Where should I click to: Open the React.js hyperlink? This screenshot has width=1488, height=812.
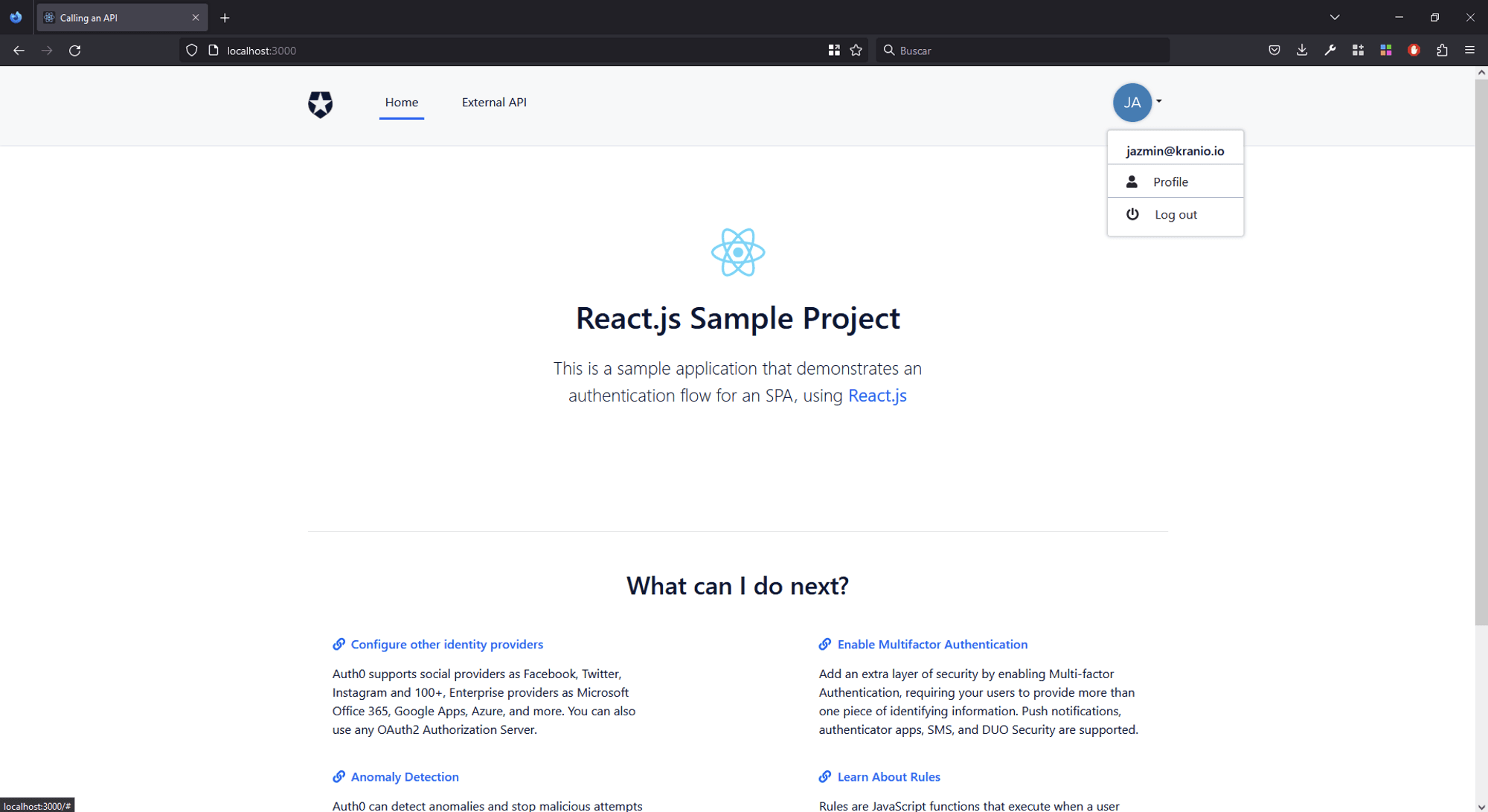coord(877,396)
